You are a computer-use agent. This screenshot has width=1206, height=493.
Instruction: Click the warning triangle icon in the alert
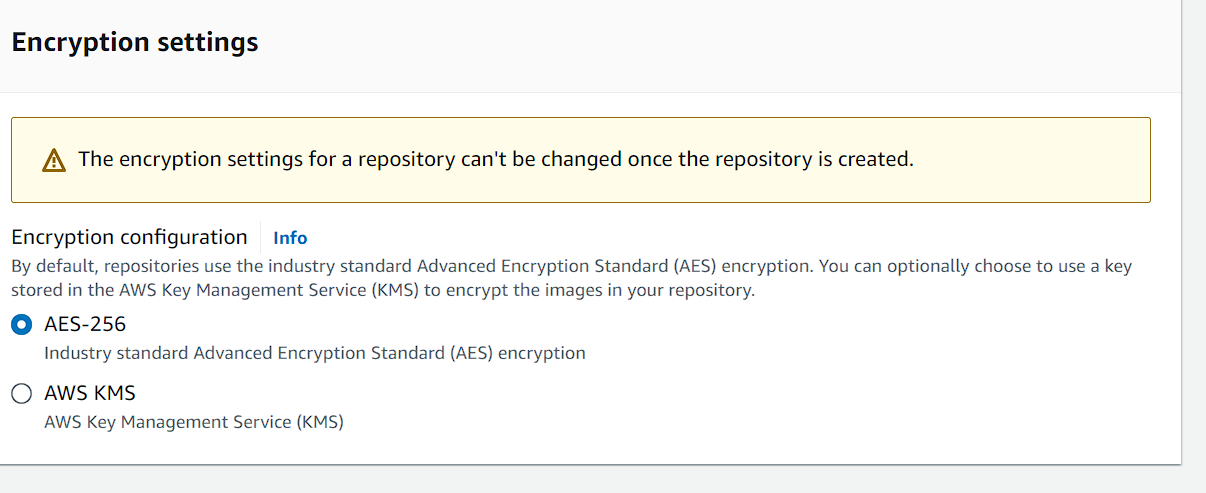click(54, 160)
